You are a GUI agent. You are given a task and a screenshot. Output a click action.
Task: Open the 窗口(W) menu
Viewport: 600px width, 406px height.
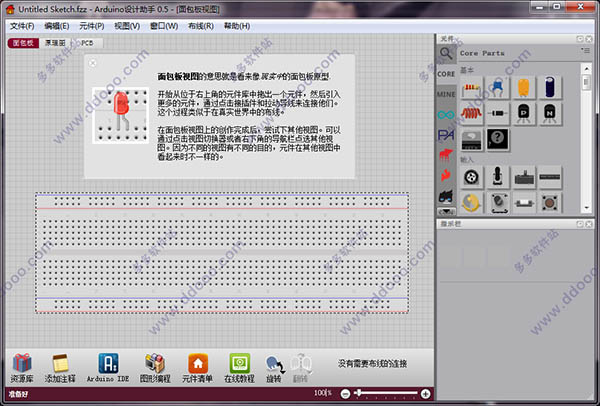(164, 26)
